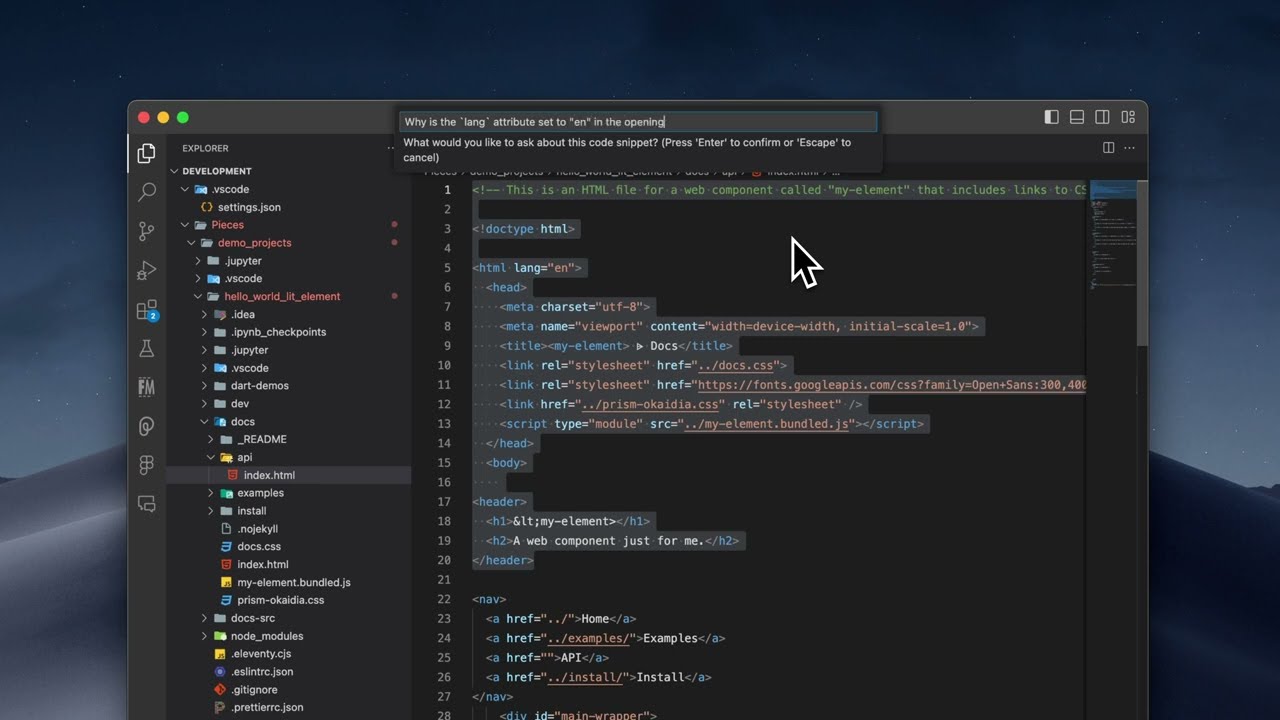Open editor More Actions ellipsis
The image size is (1280, 720).
tap(1130, 148)
